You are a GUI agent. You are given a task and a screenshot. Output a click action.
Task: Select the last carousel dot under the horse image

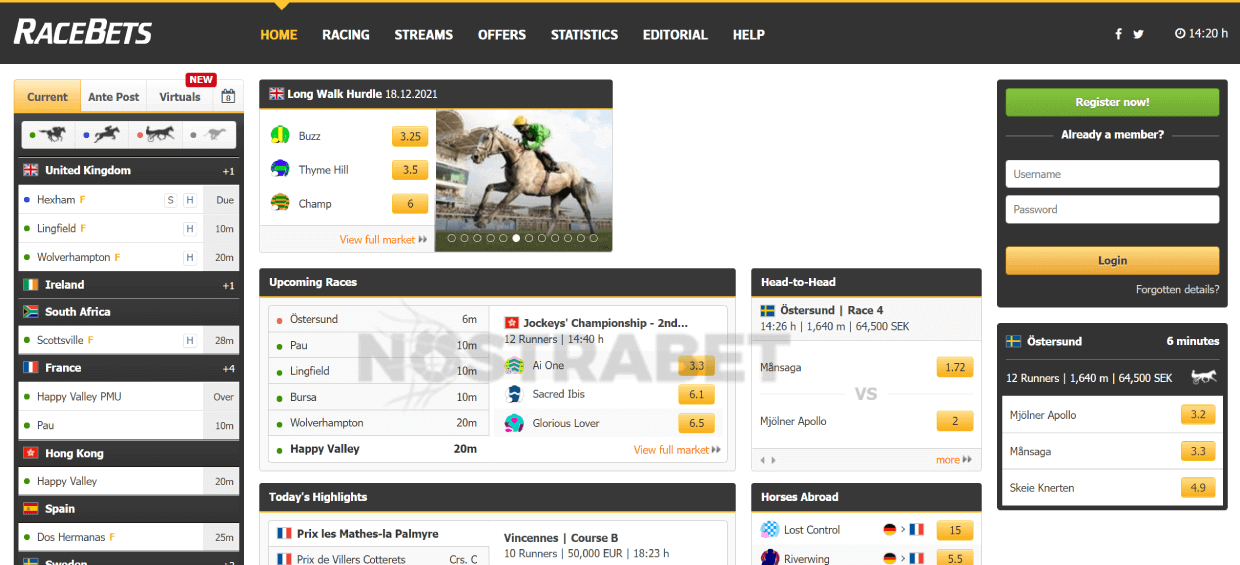594,239
